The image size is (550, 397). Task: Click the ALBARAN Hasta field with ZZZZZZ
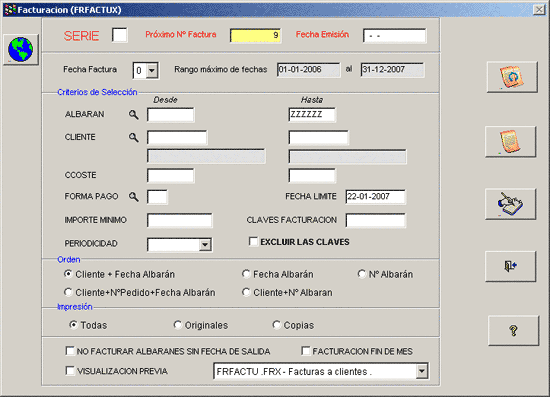point(312,115)
